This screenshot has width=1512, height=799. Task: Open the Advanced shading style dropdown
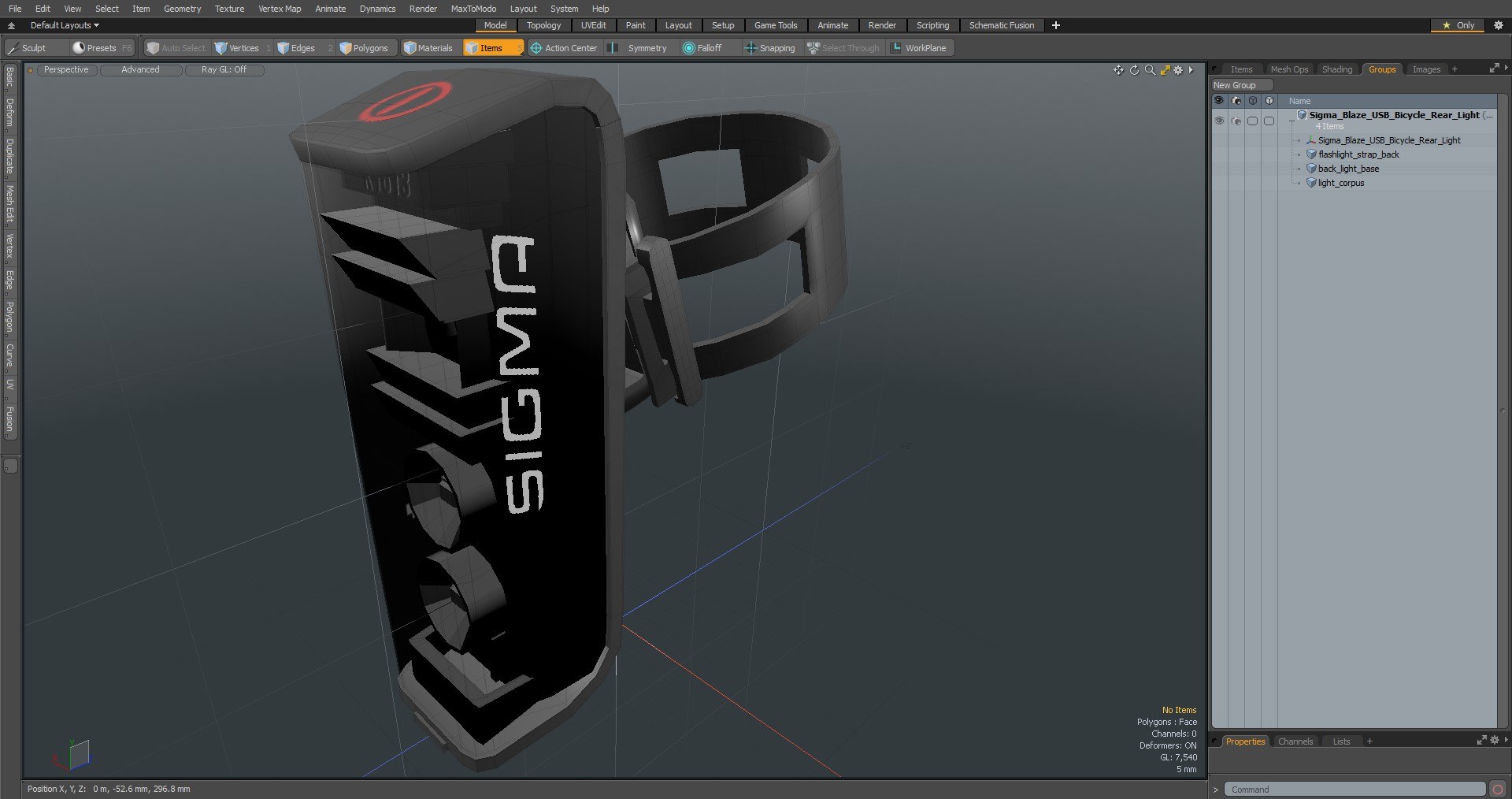[140, 70]
